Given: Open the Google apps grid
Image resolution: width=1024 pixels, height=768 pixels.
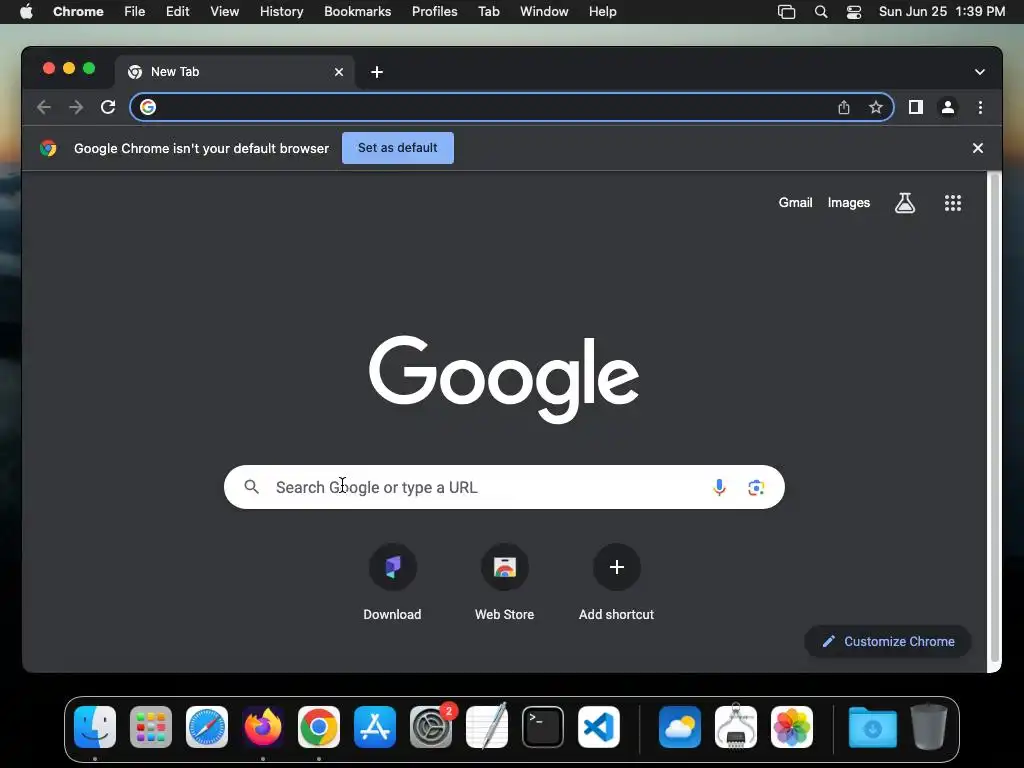Looking at the screenshot, I should tap(953, 203).
